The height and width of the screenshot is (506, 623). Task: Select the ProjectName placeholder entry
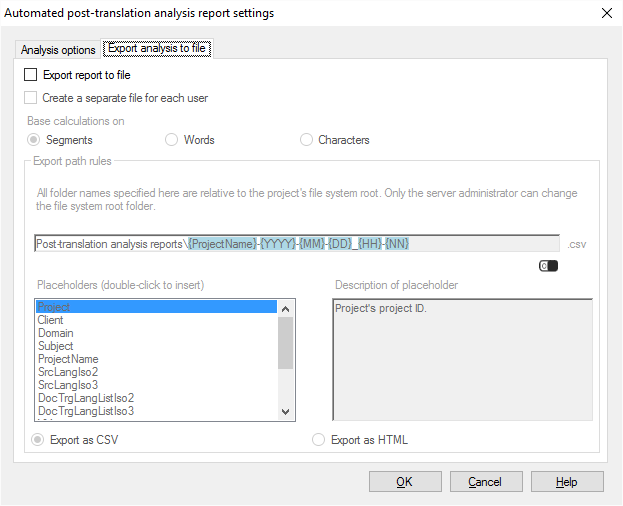coord(68,359)
